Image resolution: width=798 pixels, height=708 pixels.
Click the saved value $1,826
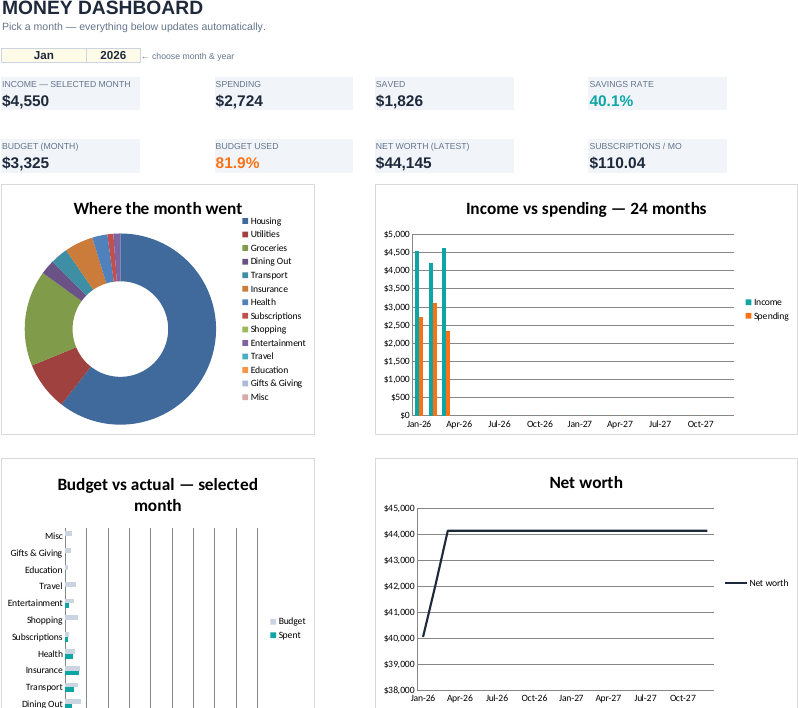tap(399, 101)
